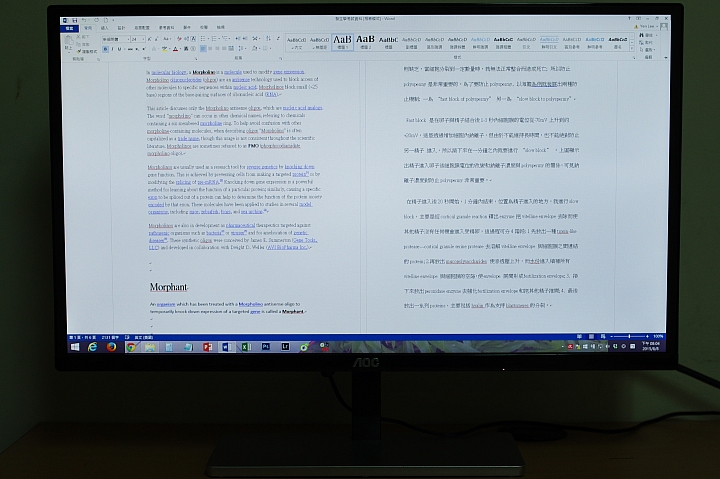Image resolution: width=720 pixels, height=479 pixels.
Task: Apply the red font color
Action: [175, 49]
